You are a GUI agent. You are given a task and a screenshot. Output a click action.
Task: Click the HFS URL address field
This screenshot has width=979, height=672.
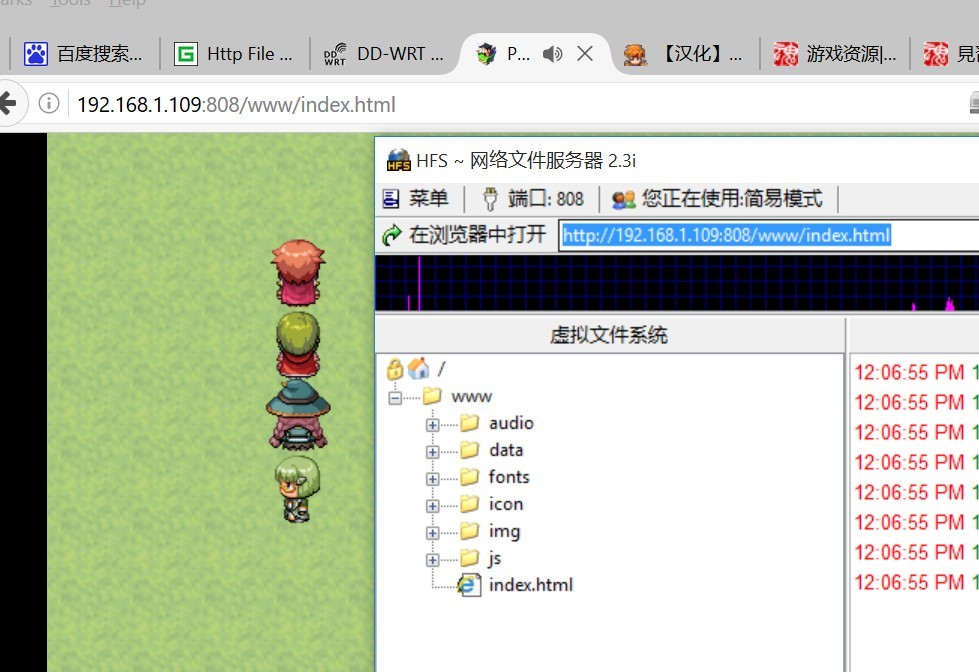tap(769, 235)
